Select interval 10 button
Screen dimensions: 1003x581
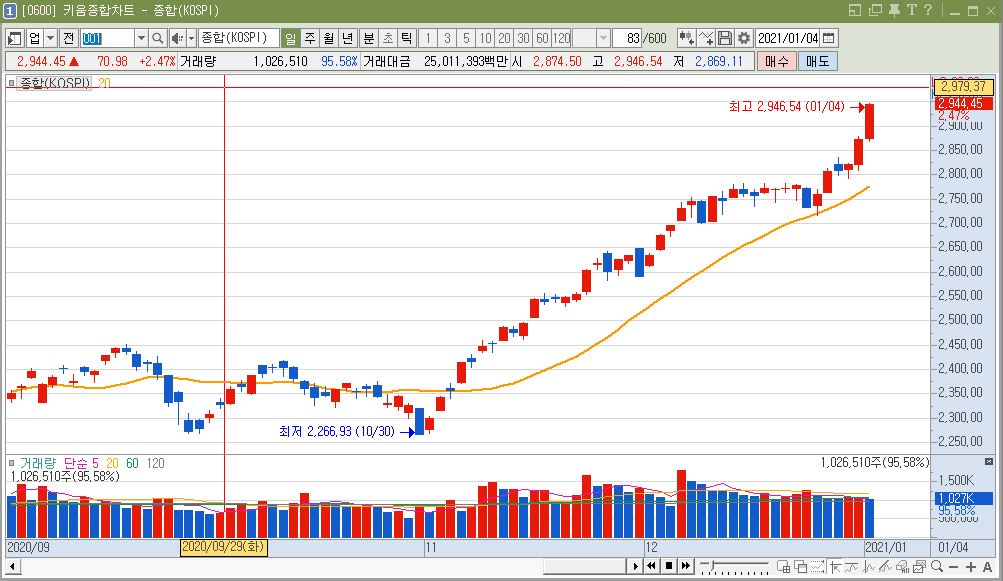point(486,38)
